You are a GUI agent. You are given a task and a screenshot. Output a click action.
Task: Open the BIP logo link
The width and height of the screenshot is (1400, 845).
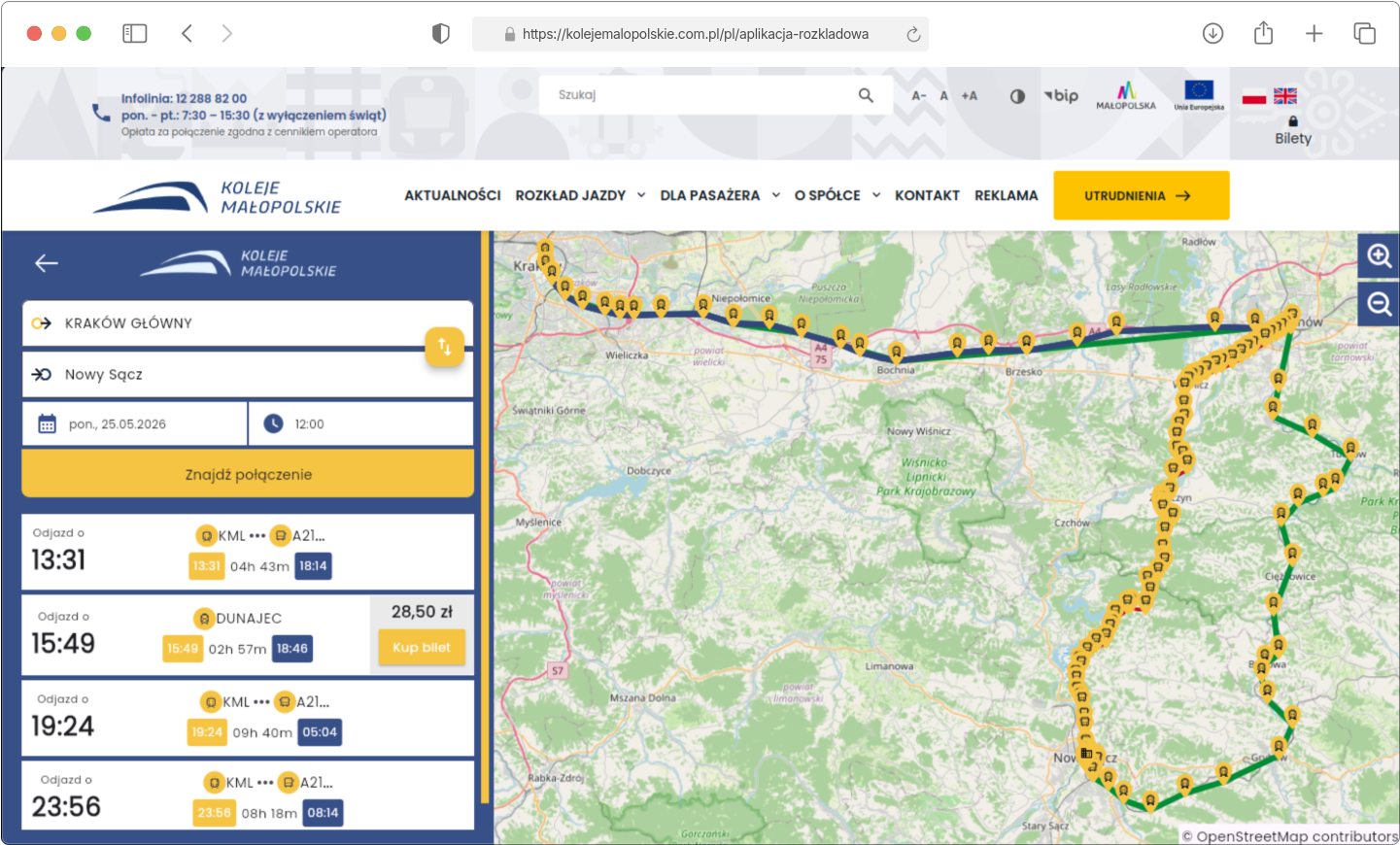click(1061, 95)
